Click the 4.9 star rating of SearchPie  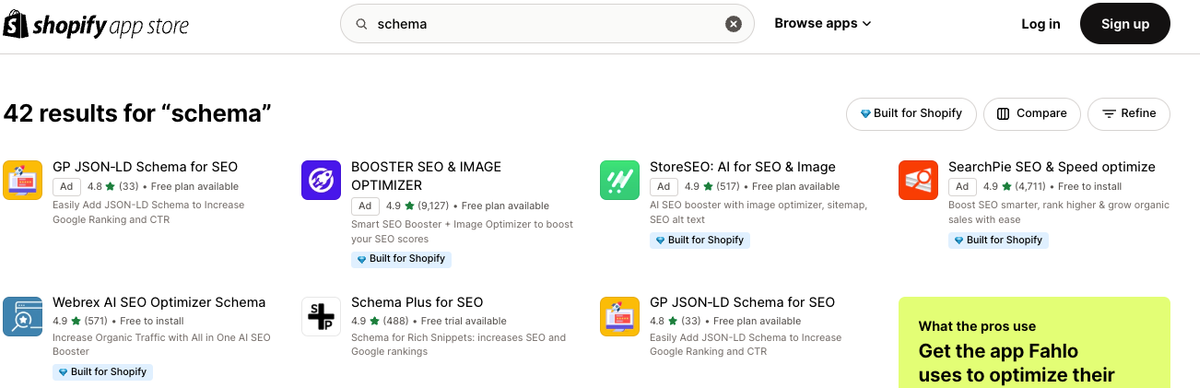[998, 186]
